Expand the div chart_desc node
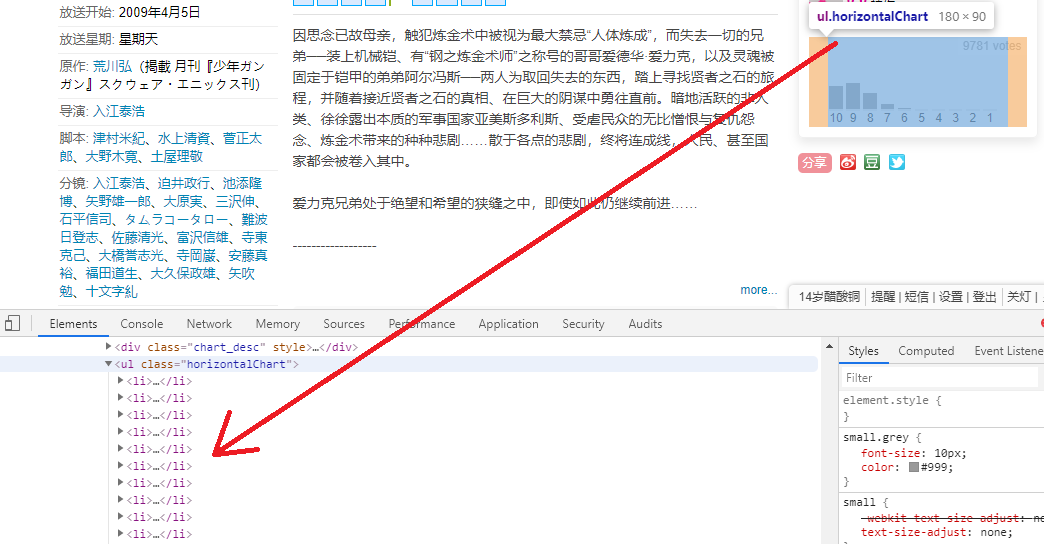The image size is (1044, 544). click(x=109, y=347)
